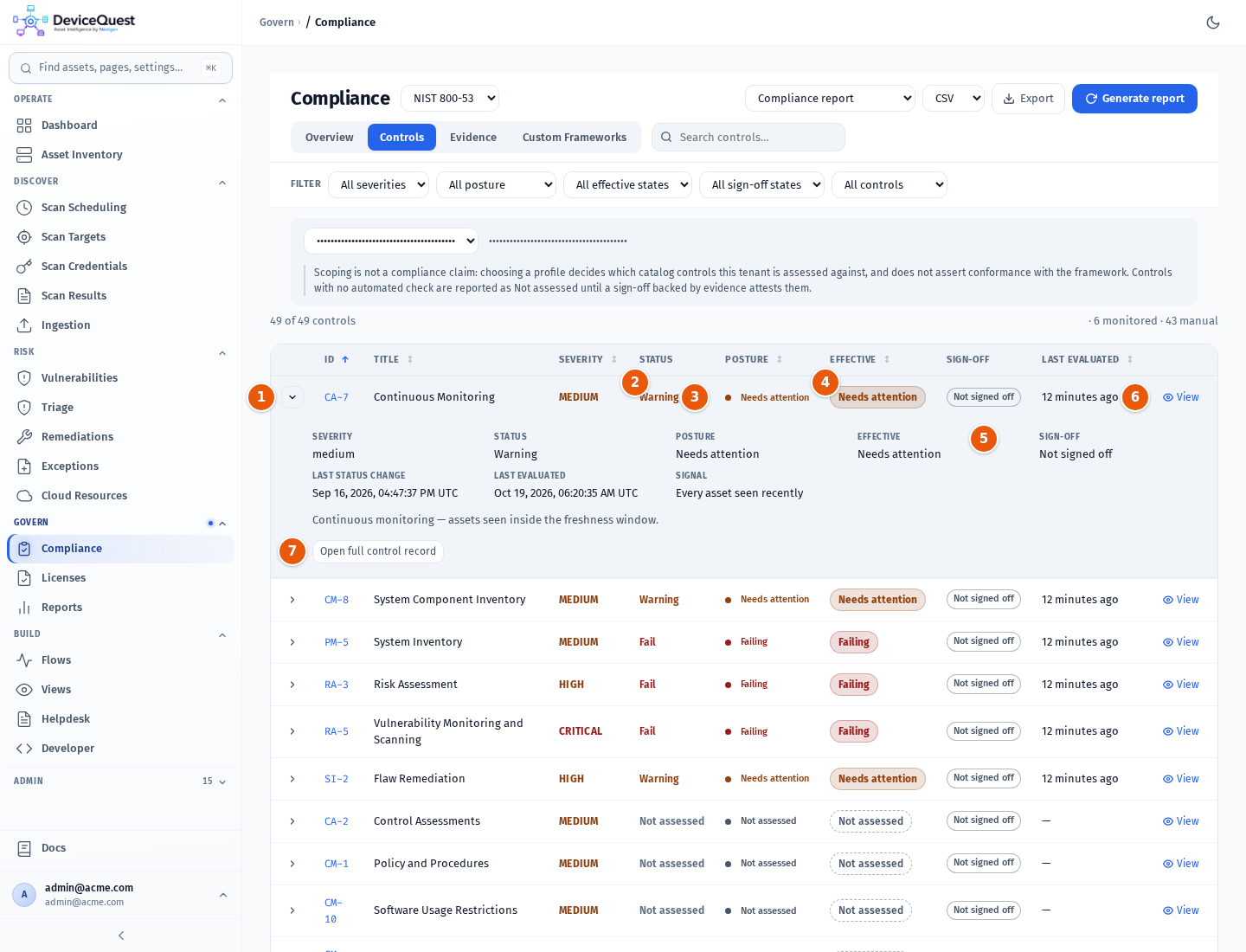The height and width of the screenshot is (952, 1246).
Task: Sort controls by Severity column
Action: point(588,359)
